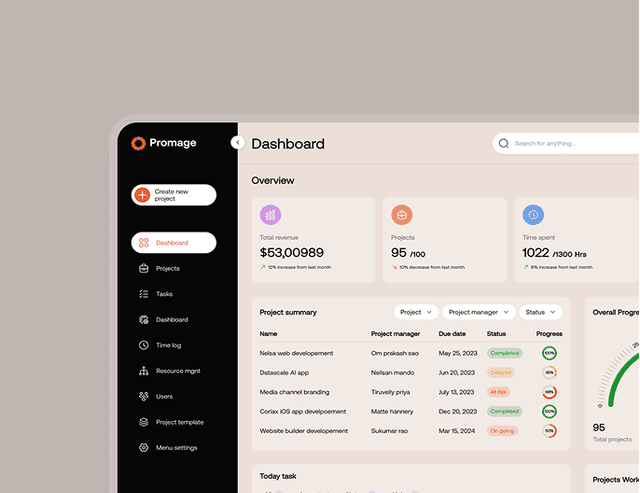Expand the Project filter dropdown
The width and height of the screenshot is (640, 493).
pos(416,312)
